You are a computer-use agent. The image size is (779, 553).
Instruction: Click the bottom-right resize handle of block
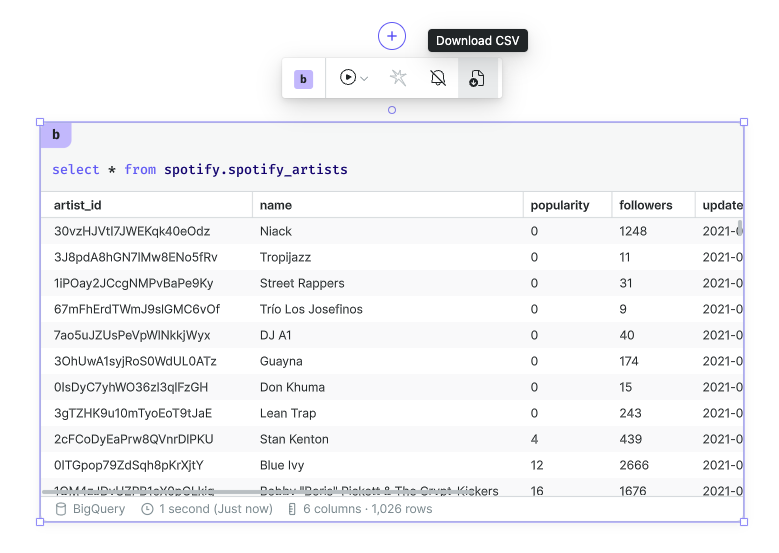pyautogui.click(x=744, y=522)
